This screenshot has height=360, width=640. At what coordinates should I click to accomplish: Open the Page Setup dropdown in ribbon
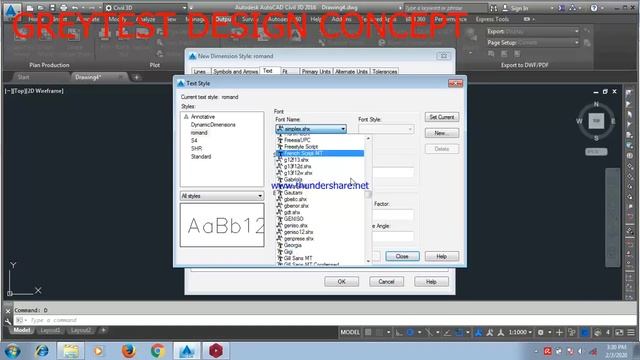(532, 42)
